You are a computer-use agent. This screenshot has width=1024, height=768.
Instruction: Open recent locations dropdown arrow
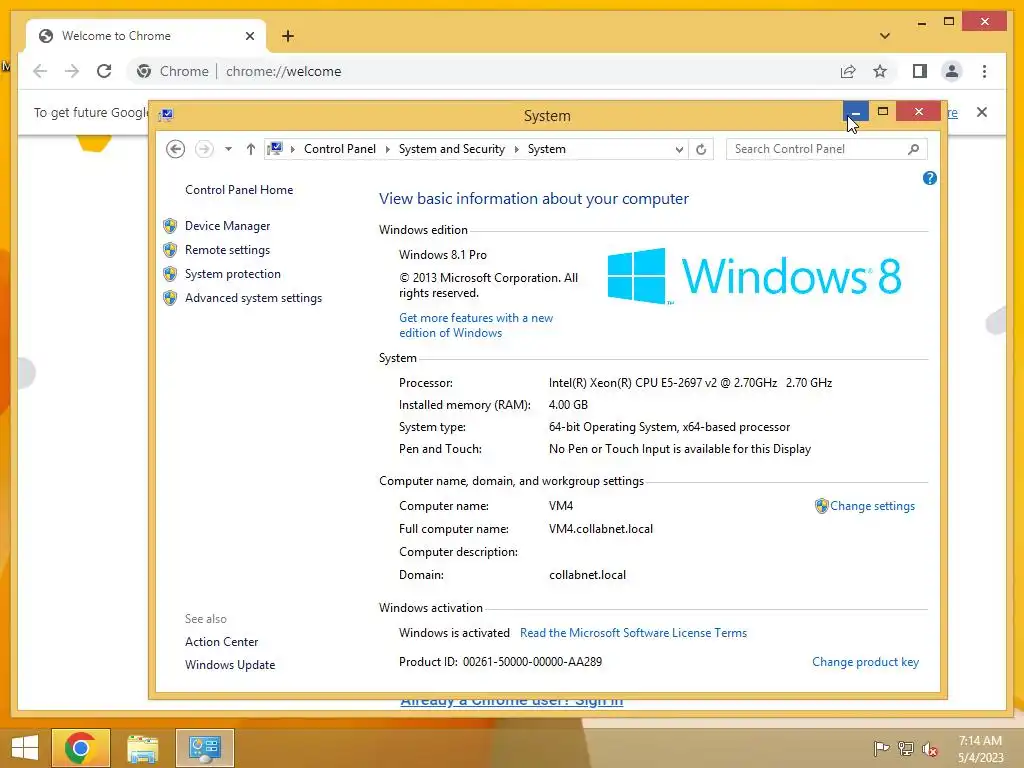(228, 150)
